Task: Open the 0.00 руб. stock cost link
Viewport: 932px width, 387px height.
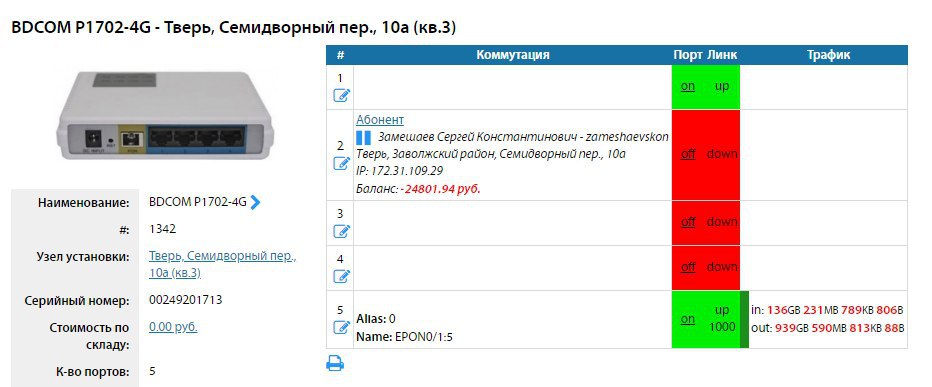Action: (173, 327)
